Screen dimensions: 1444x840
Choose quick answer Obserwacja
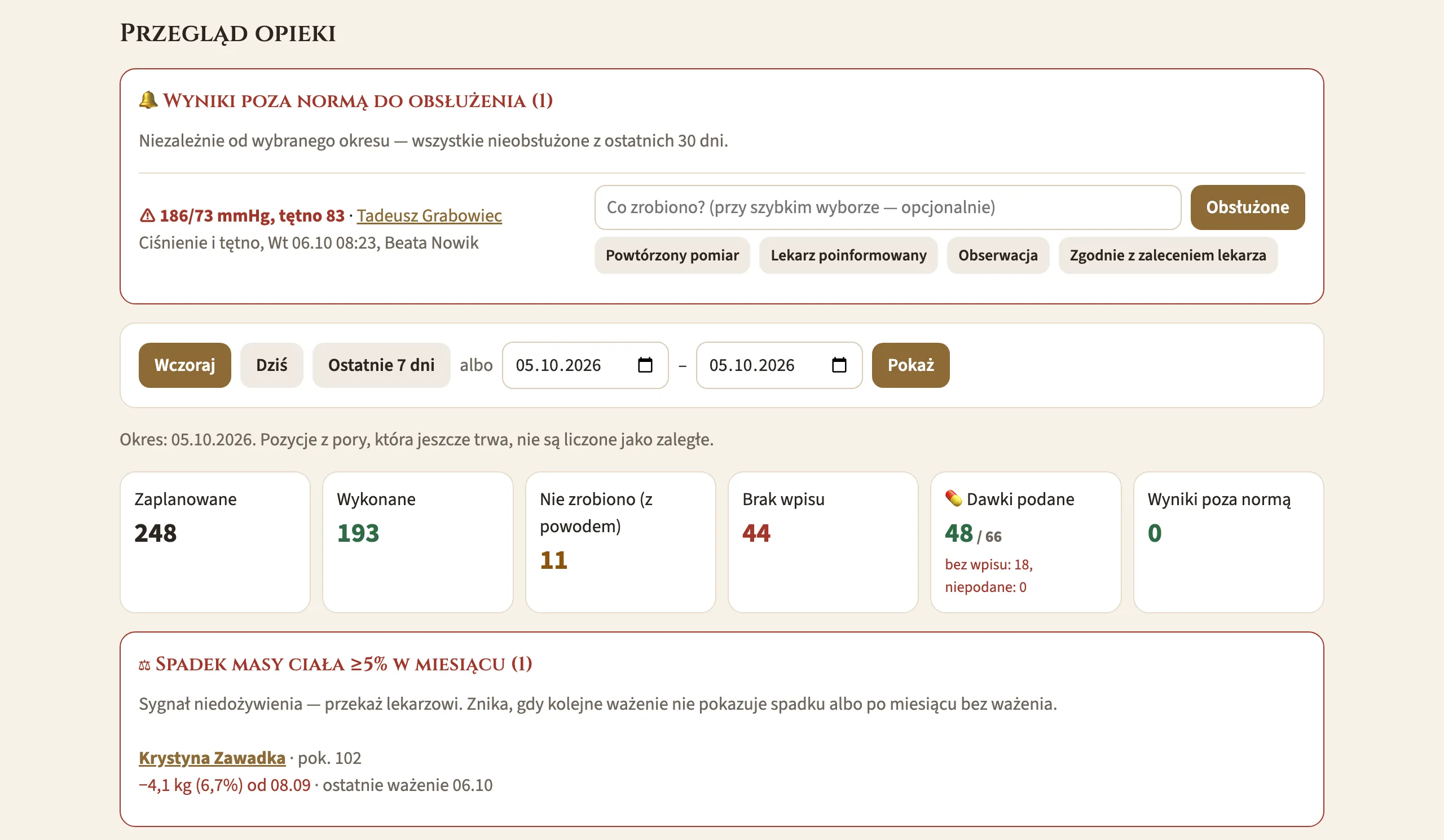point(998,255)
